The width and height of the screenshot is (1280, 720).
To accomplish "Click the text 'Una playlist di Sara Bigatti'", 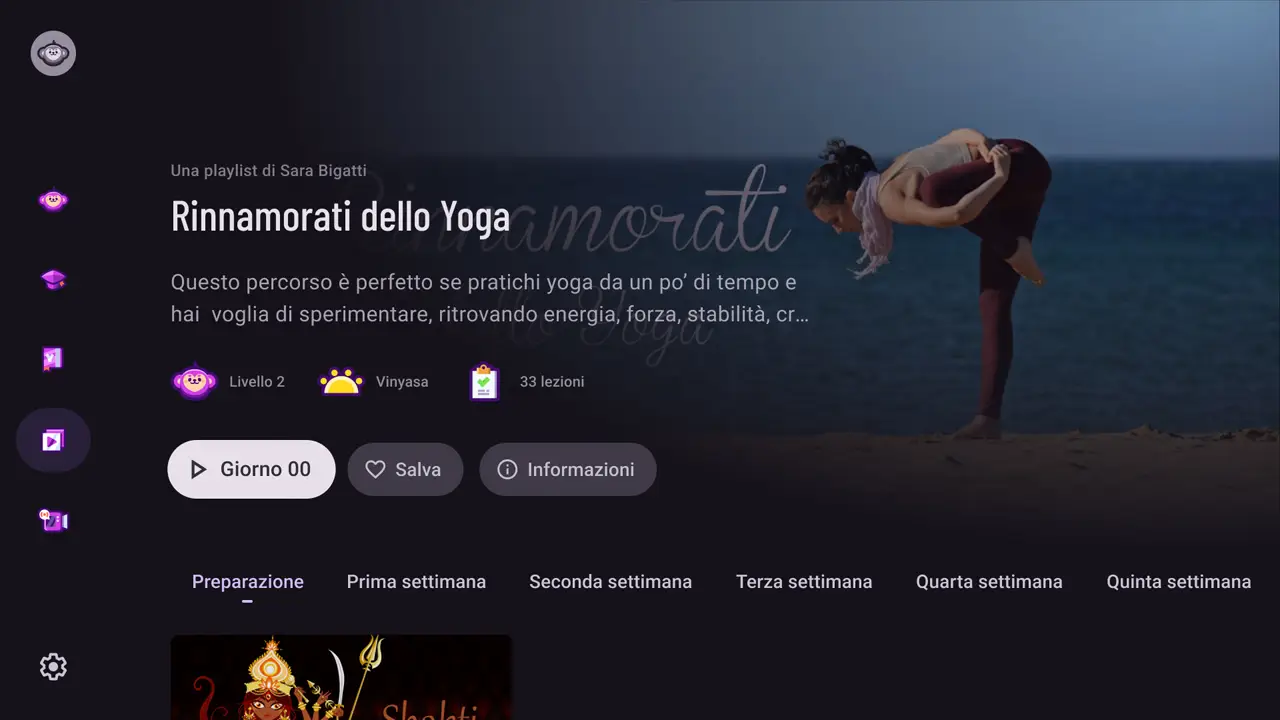I will point(269,170).
